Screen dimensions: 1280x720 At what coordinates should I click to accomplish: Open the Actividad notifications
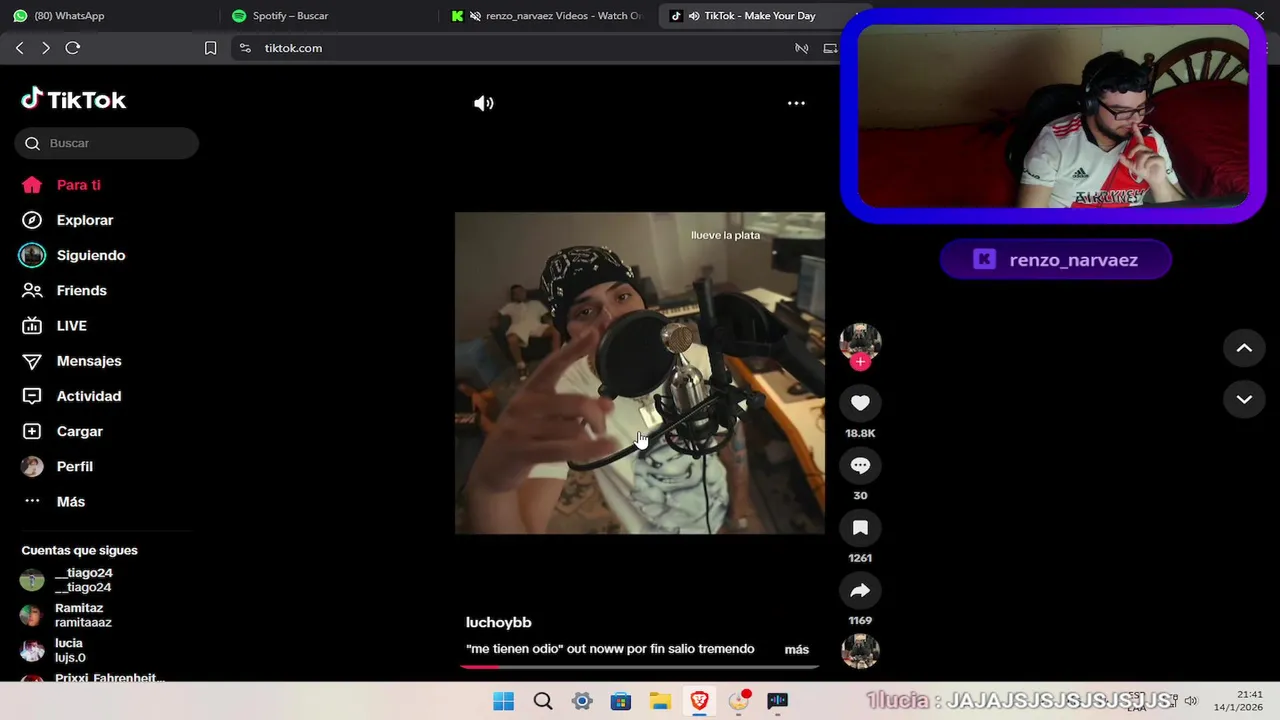click(72, 396)
